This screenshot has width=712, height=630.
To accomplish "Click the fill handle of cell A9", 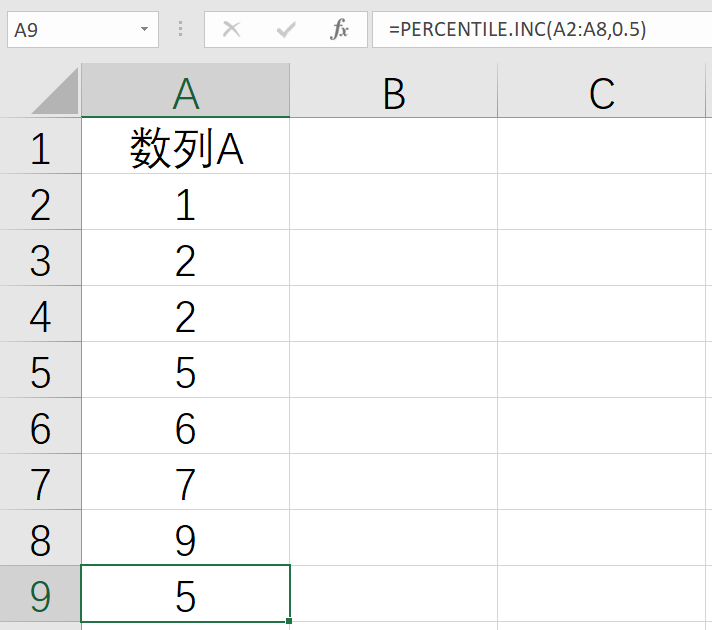I will click(289, 622).
